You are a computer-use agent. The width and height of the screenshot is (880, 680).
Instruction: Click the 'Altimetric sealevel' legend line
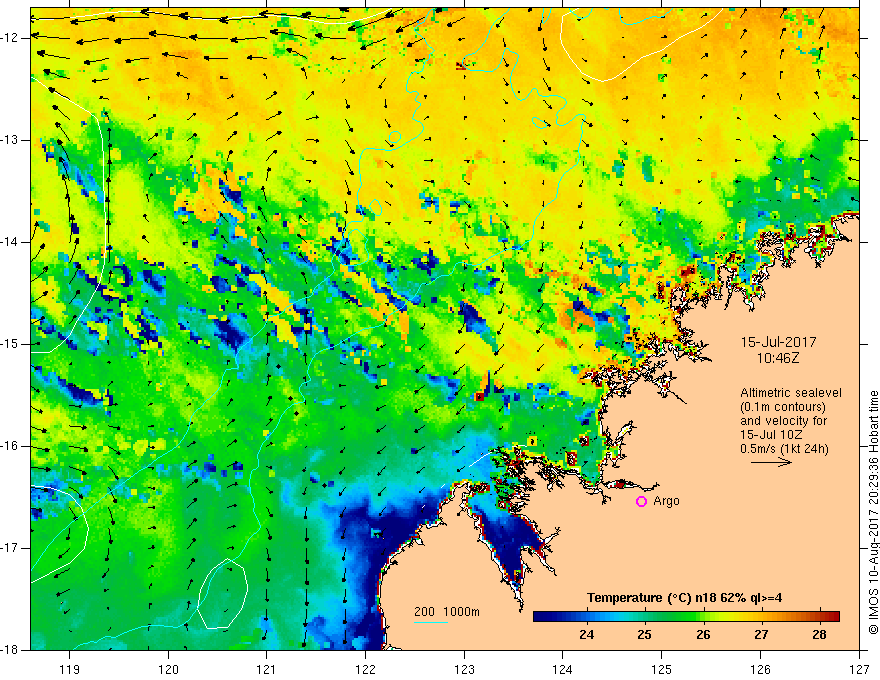[791, 393]
